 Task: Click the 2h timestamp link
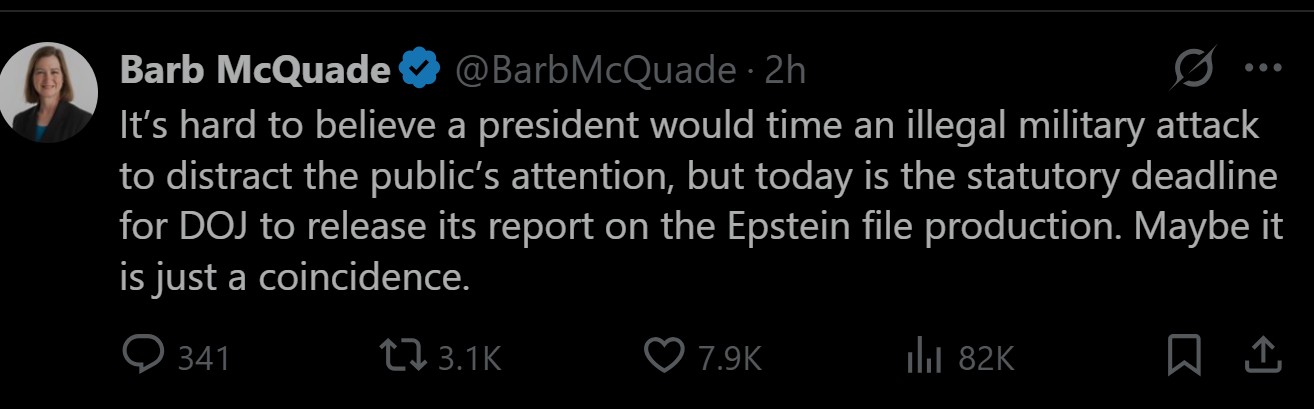click(x=785, y=70)
